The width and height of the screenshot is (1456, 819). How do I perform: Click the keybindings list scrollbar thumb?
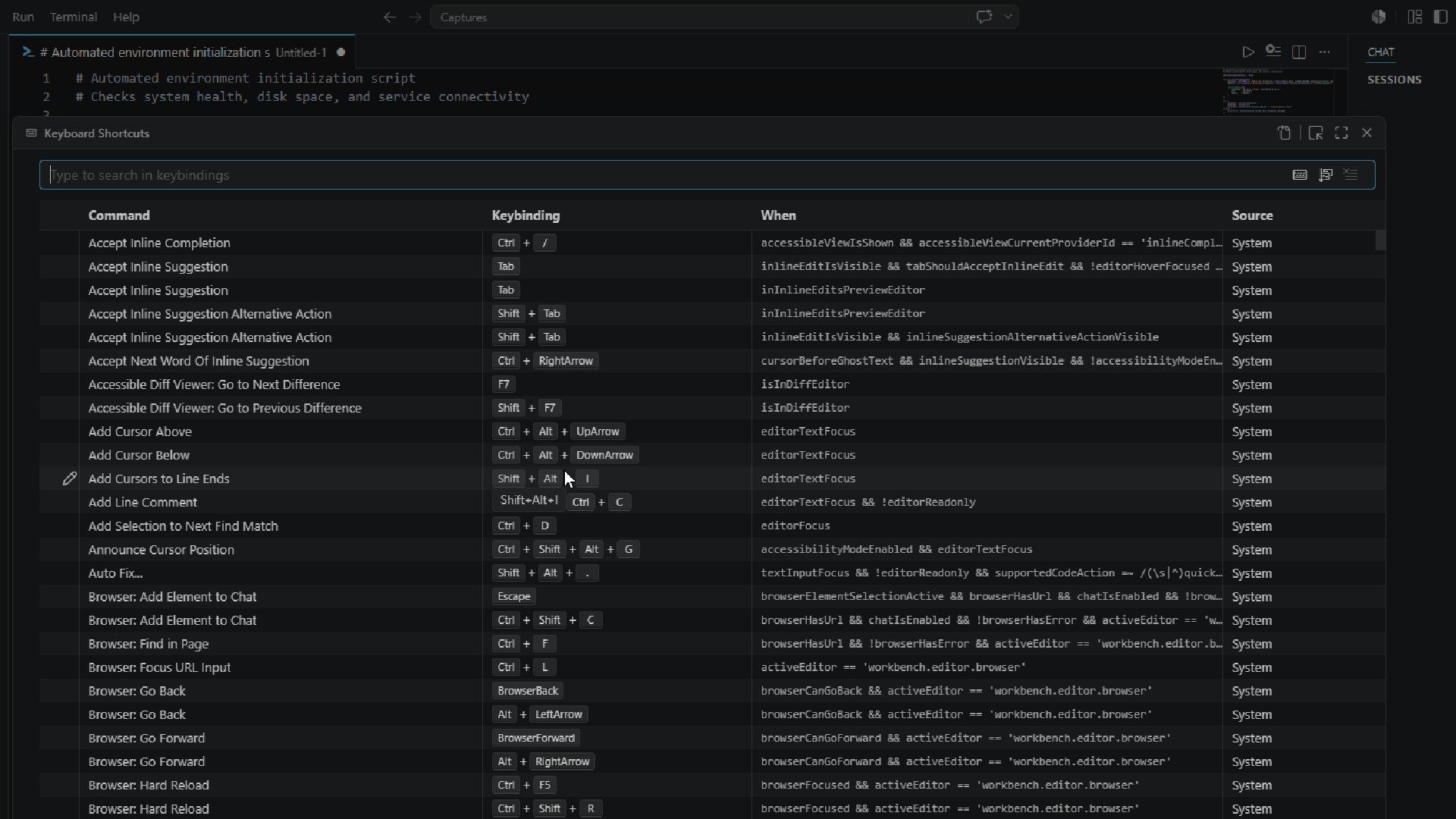point(1381,240)
